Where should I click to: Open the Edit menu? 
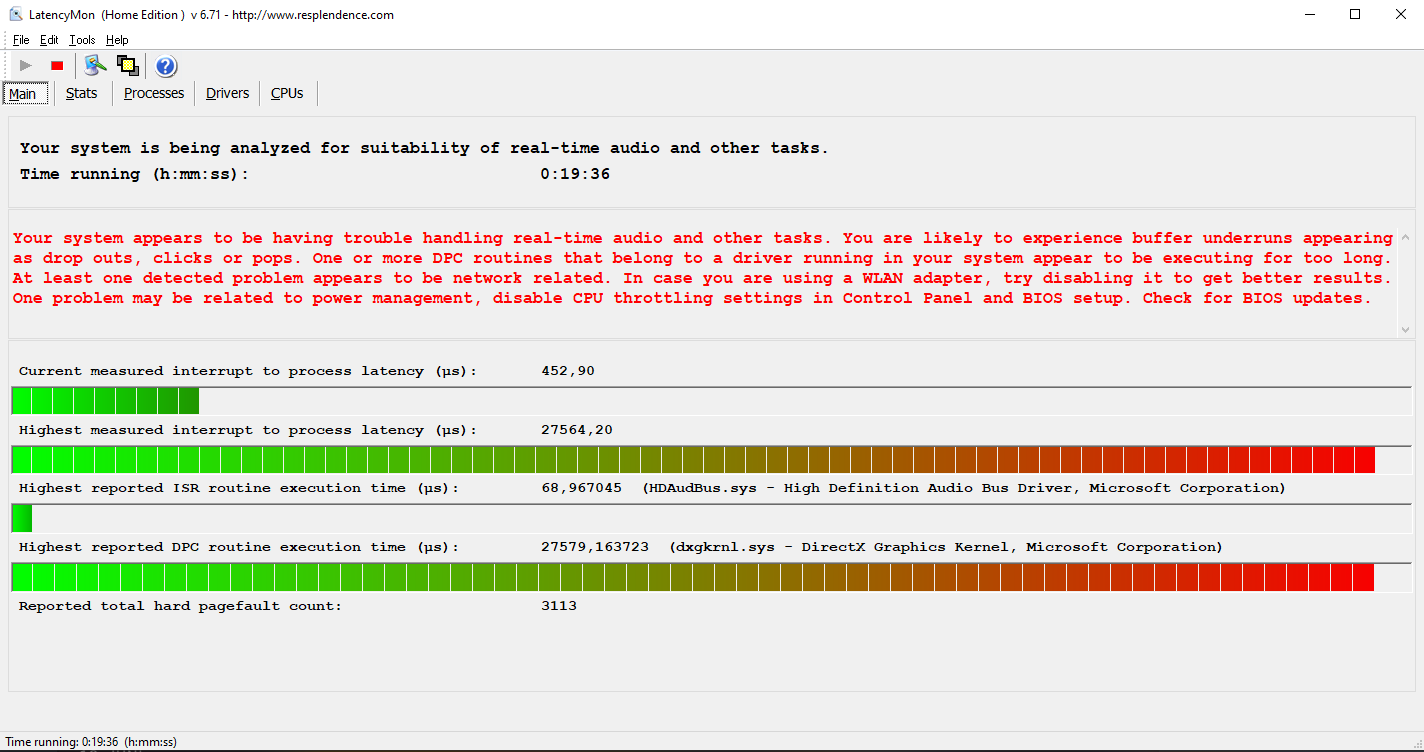[x=49, y=40]
